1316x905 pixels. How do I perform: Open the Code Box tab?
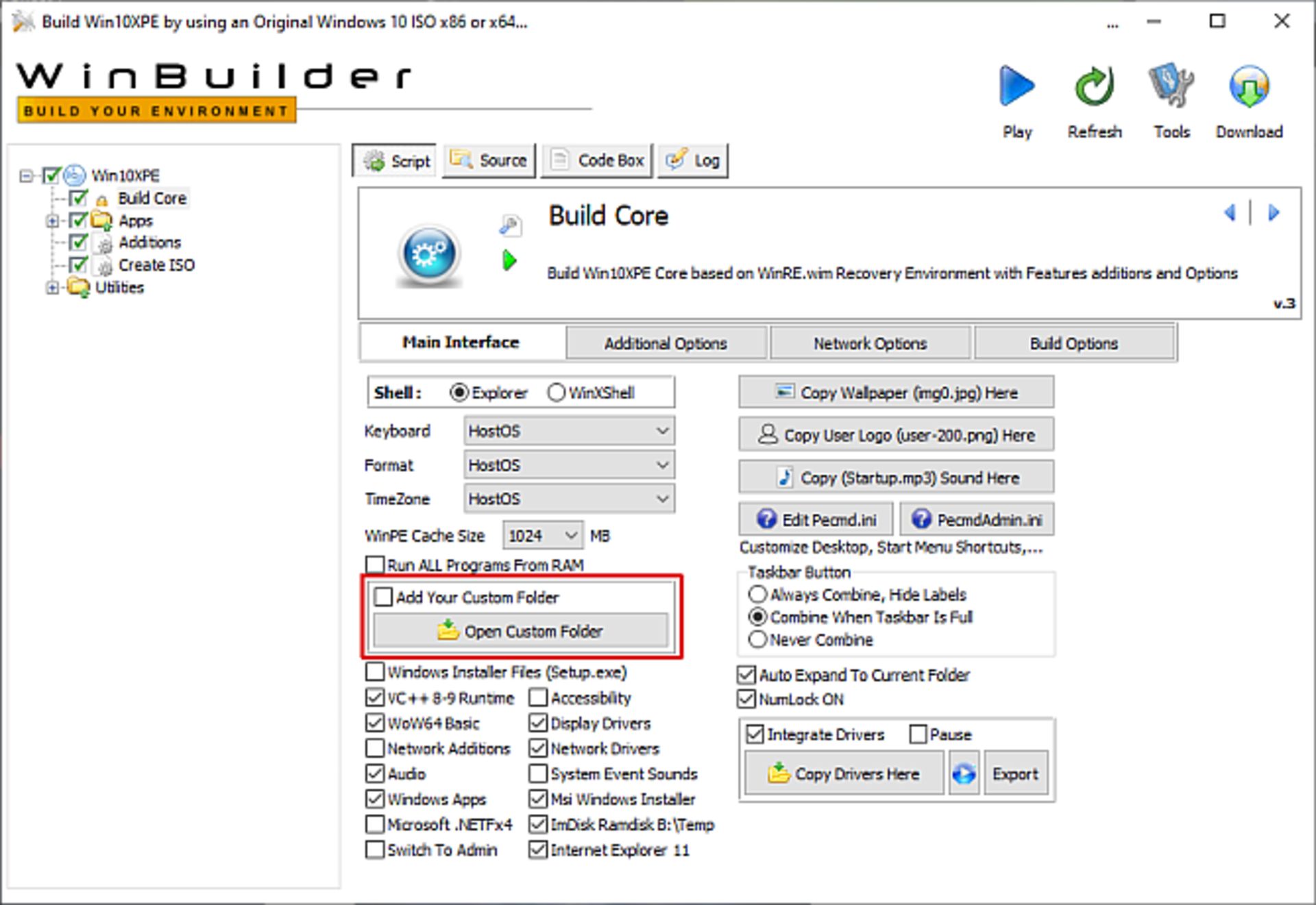[597, 161]
